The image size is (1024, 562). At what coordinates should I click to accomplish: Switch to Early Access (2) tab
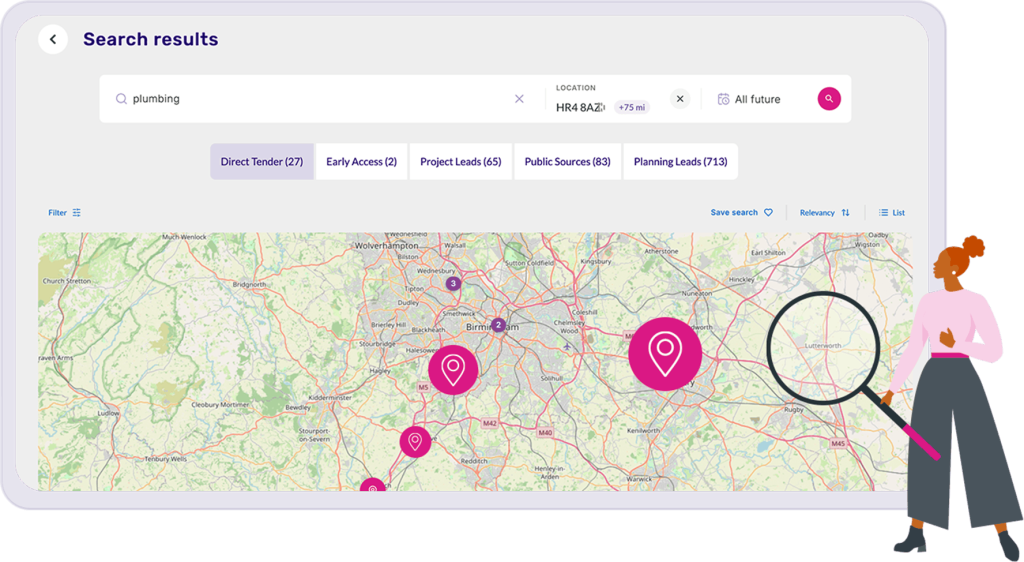(361, 161)
